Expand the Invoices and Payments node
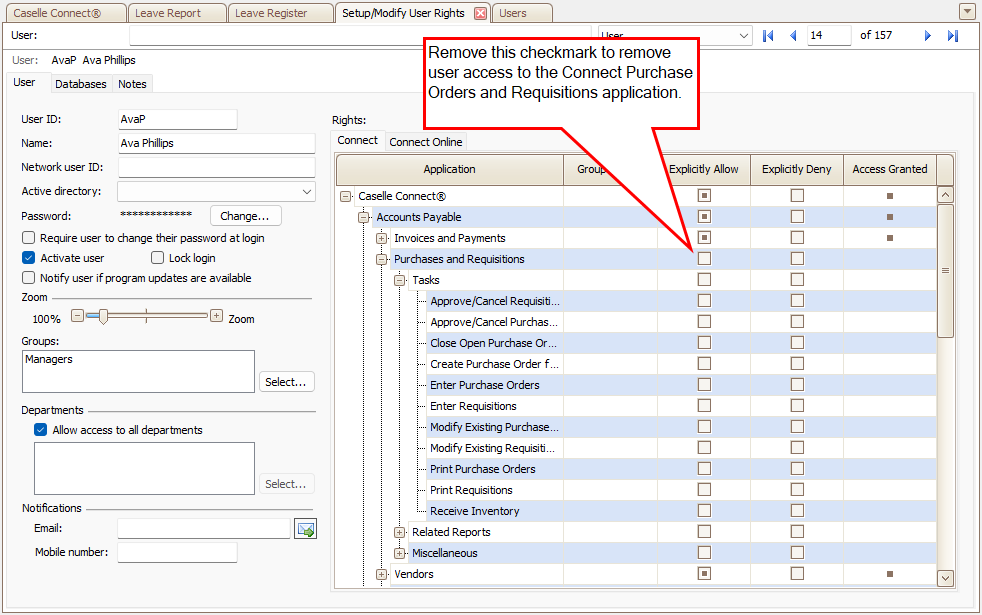Screen dimensions: 982x615 click(381, 238)
